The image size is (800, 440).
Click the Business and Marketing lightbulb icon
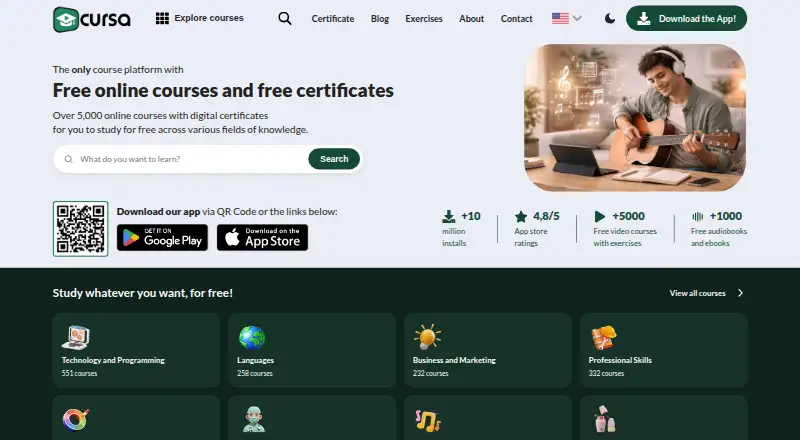pyautogui.click(x=427, y=337)
